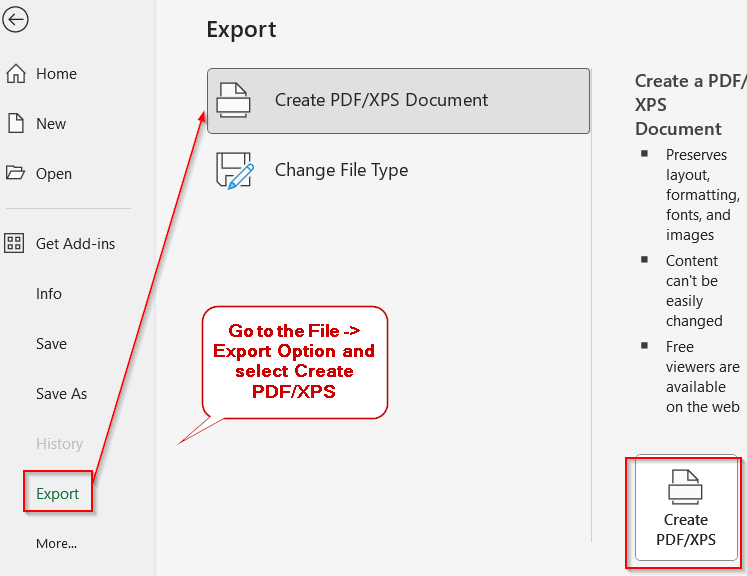This screenshot has width=747, height=576.
Task: Click the back arrow to exit backstage
Action: 15,20
